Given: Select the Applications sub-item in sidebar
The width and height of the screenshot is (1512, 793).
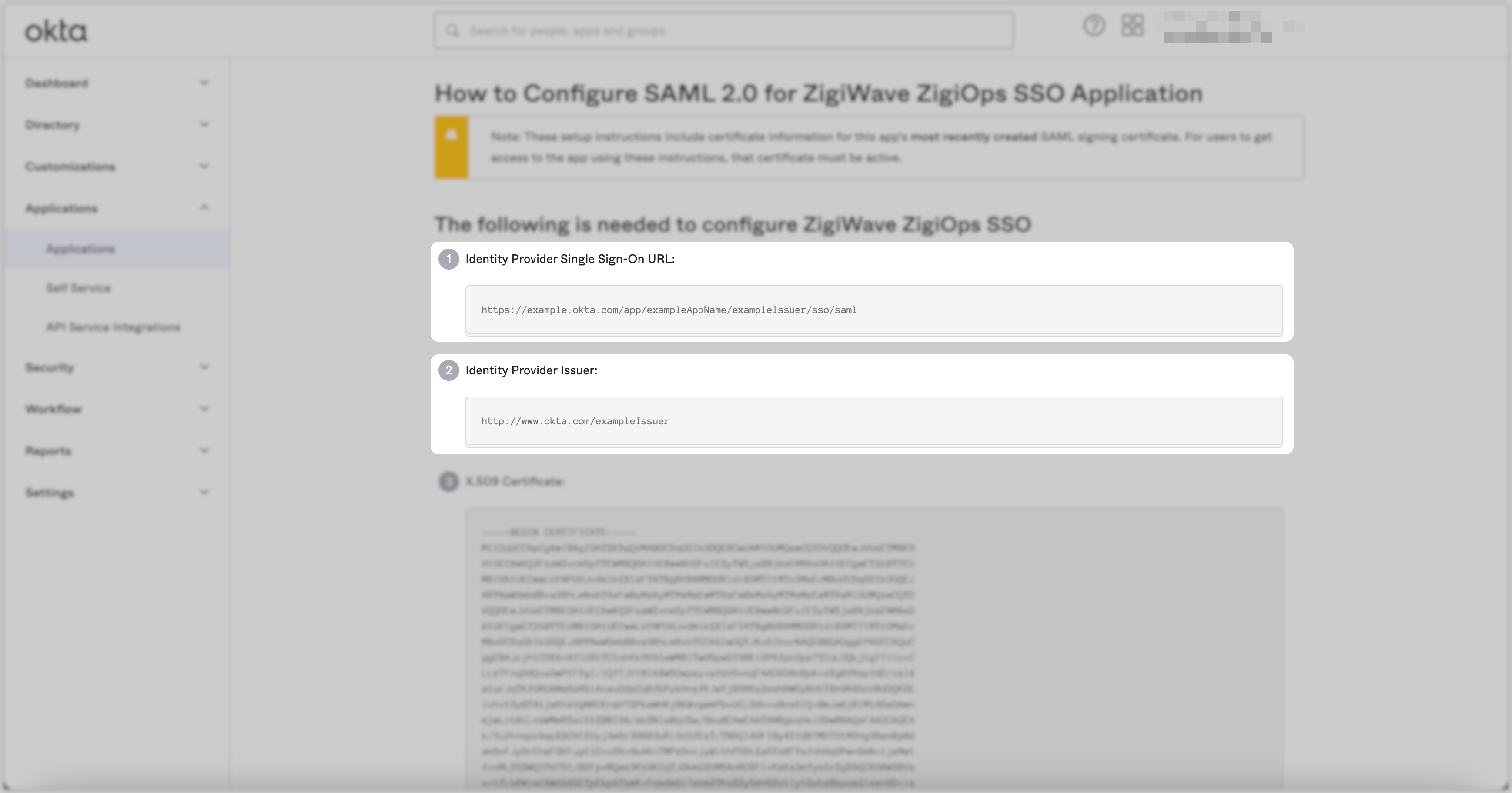Looking at the screenshot, I should pos(80,249).
